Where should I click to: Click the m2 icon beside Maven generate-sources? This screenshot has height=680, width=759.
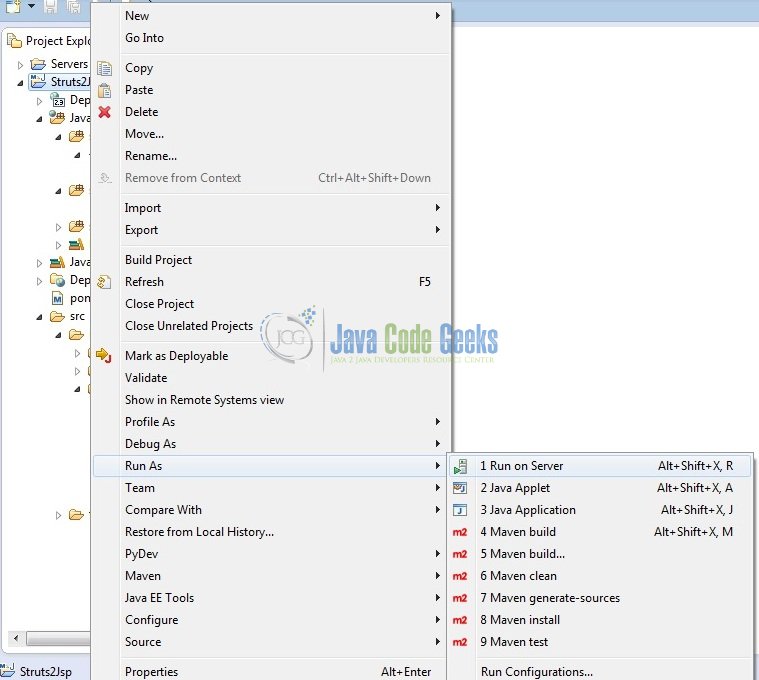[460, 598]
